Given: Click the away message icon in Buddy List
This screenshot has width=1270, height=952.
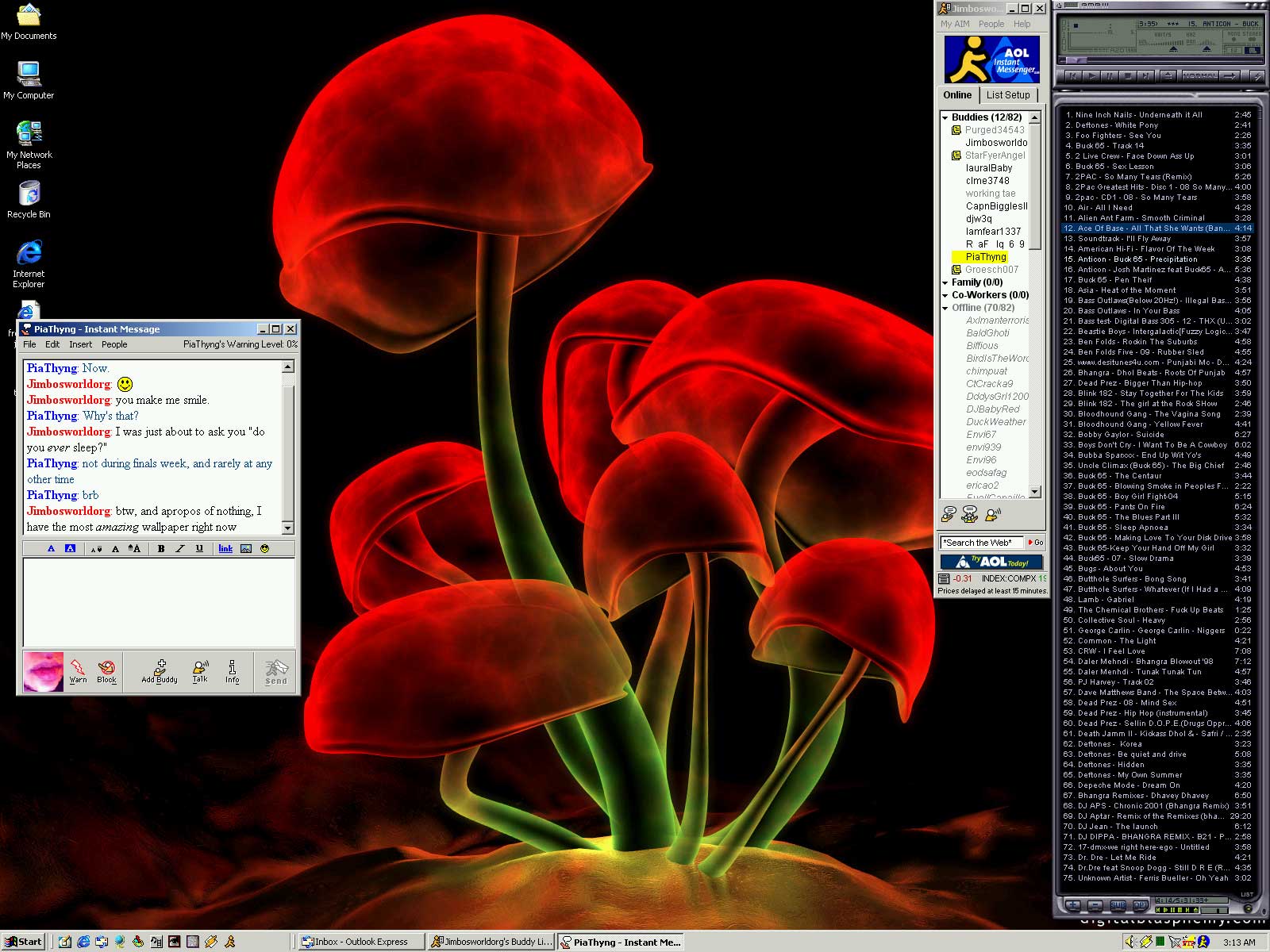Looking at the screenshot, I should click(992, 514).
